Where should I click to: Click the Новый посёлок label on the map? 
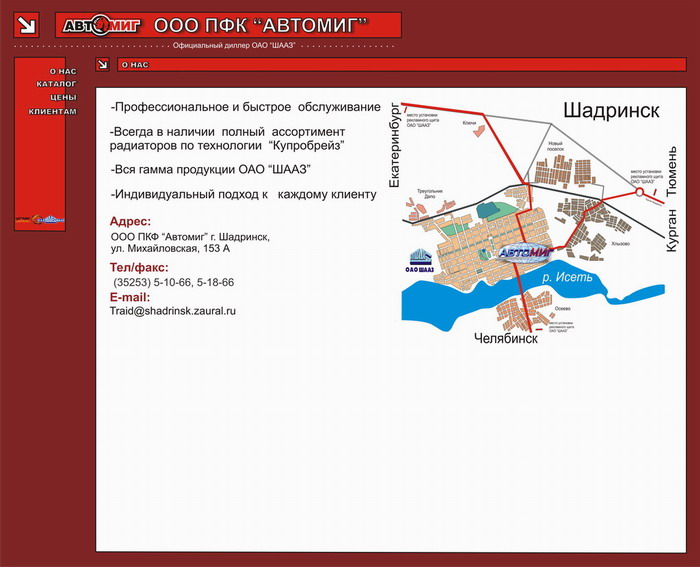[x=555, y=146]
